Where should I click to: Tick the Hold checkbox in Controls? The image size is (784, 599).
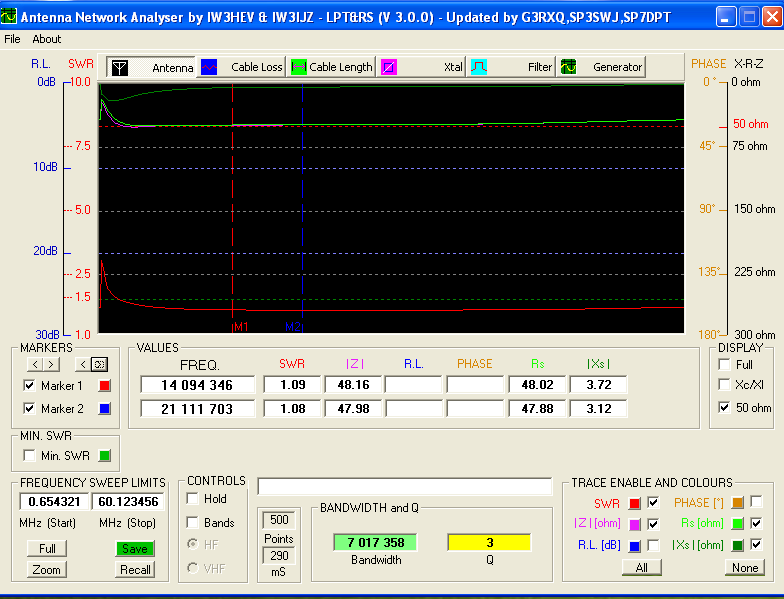pos(193,499)
